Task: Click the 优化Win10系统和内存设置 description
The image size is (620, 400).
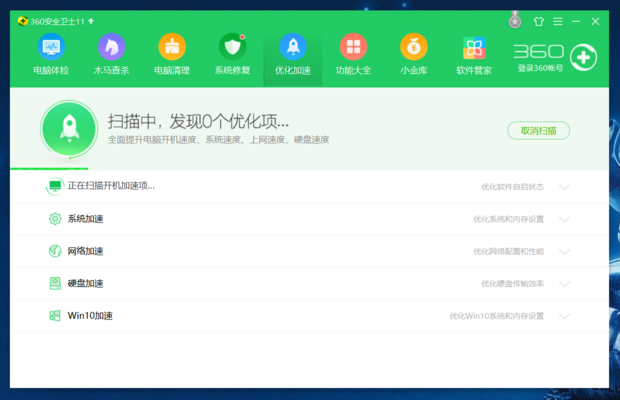Action: (x=497, y=316)
